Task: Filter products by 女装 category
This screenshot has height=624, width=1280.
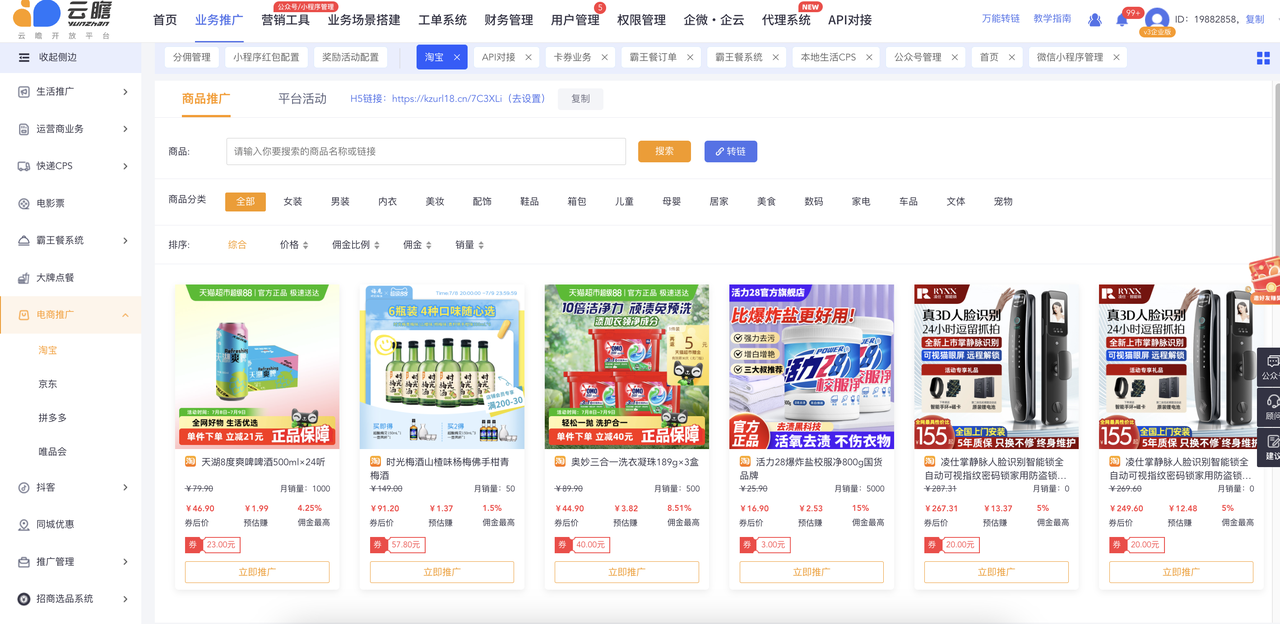Action: tap(293, 201)
